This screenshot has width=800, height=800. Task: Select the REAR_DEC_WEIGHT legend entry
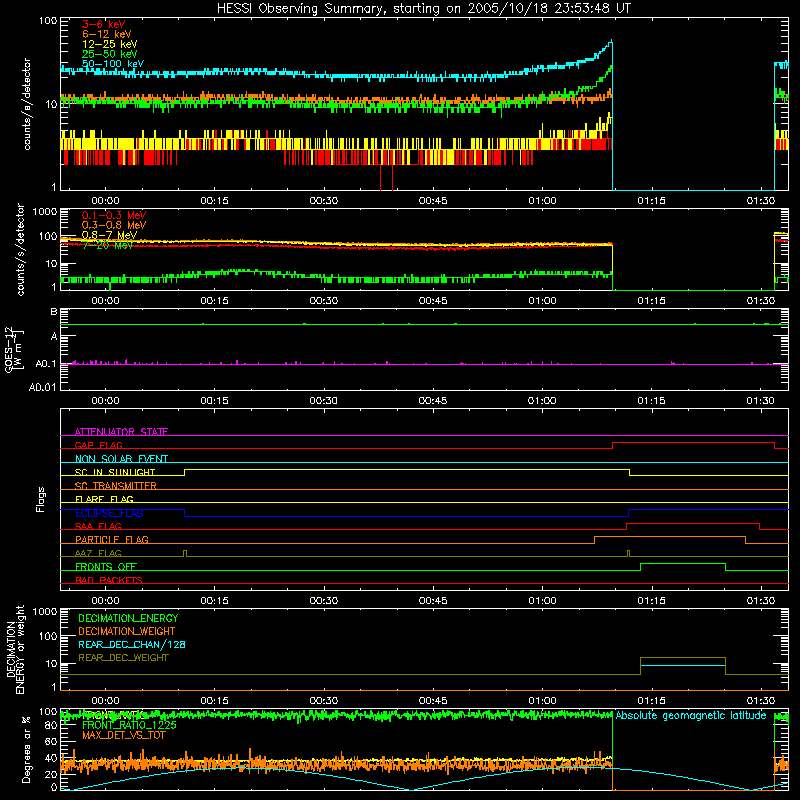tap(123, 658)
